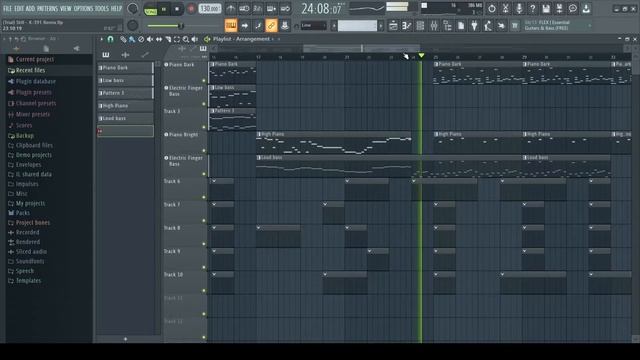The height and width of the screenshot is (360, 640).
Task: Select the 'Low bass' pattern in picker
Action: (125, 80)
